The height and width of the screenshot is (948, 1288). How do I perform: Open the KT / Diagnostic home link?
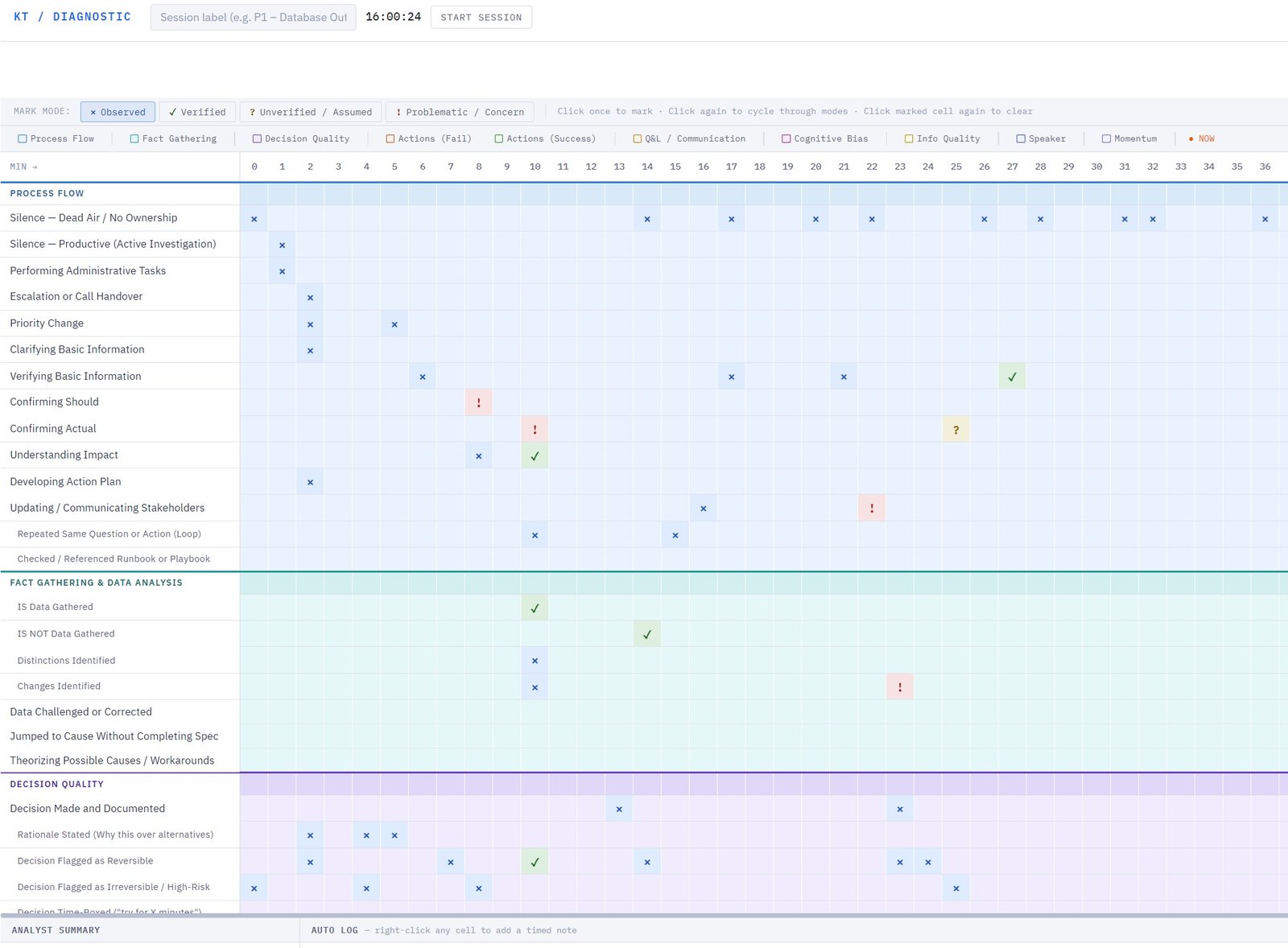click(x=72, y=16)
